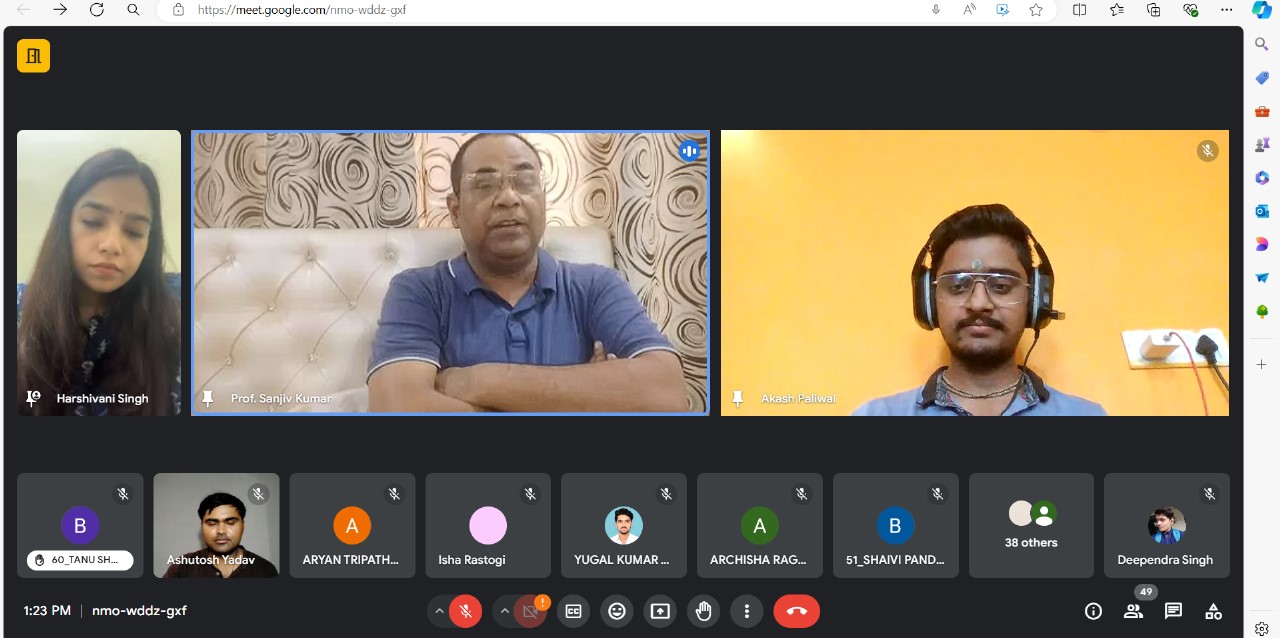1280x638 pixels.
Task: Select Harshivani Singh's video tile
Action: [99, 273]
